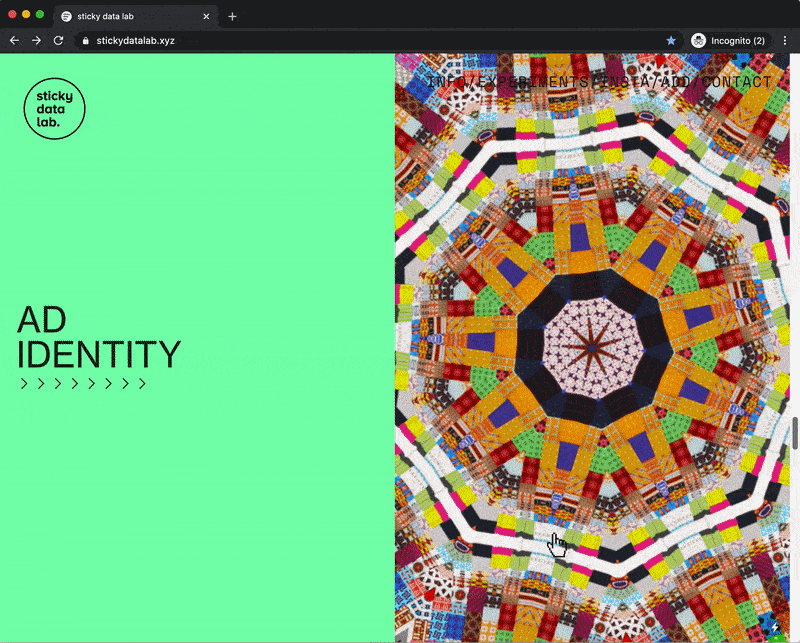Click the browser forward arrow
The width and height of the screenshot is (800, 643).
[36, 40]
